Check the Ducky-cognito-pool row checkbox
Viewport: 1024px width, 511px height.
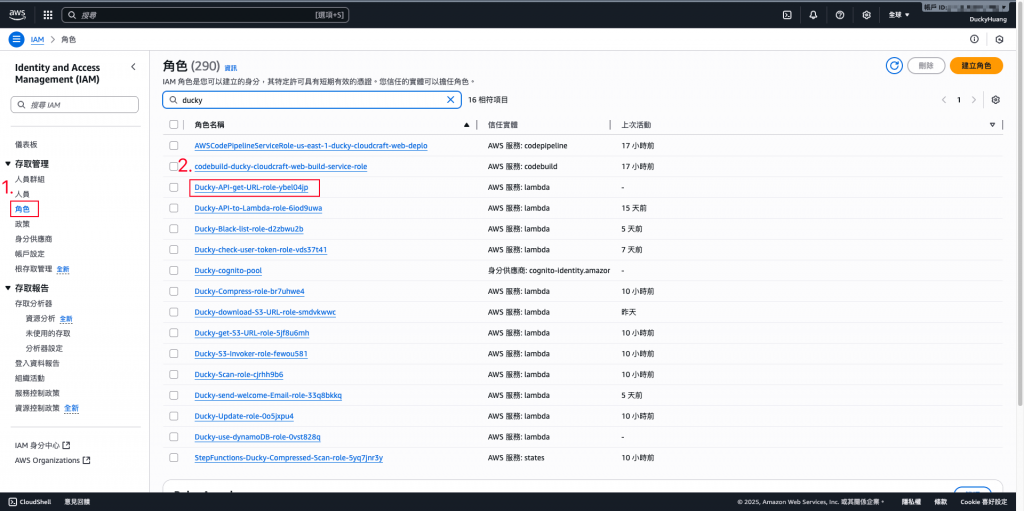click(x=174, y=271)
